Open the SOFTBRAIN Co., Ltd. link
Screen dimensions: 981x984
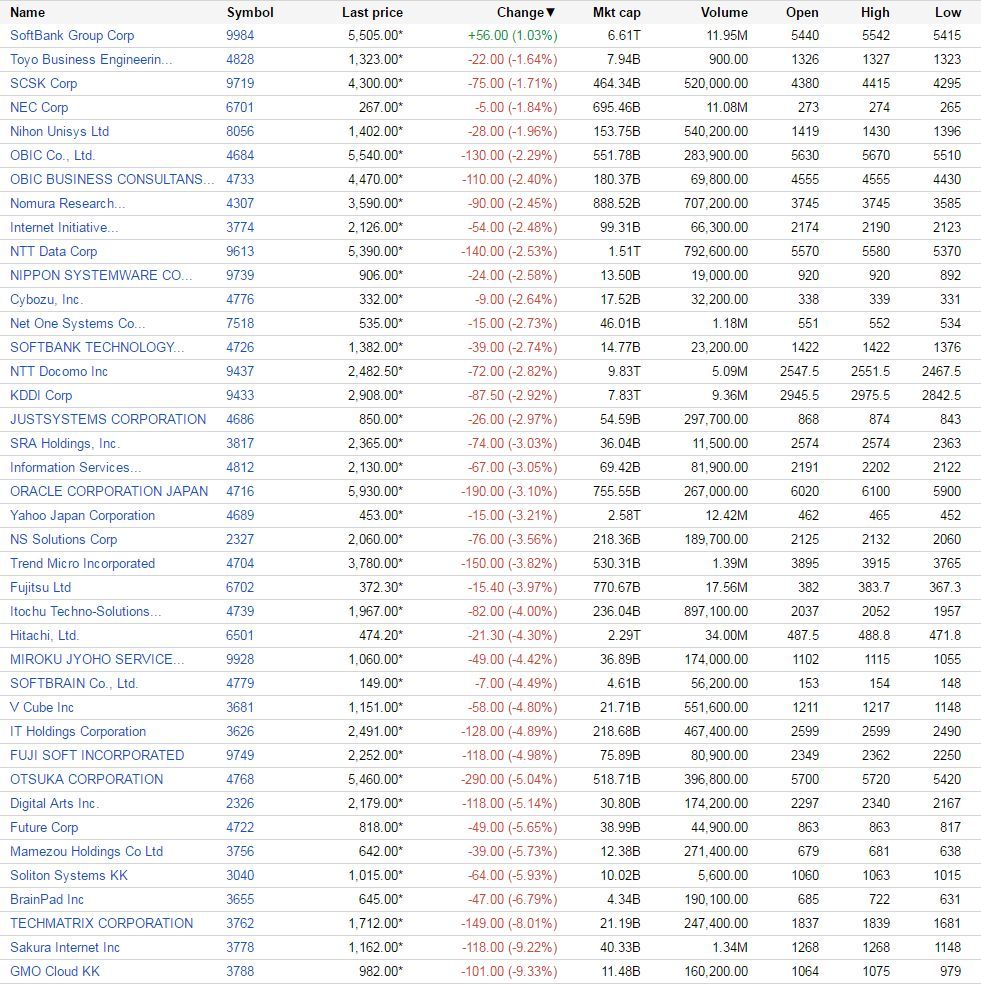click(x=74, y=683)
